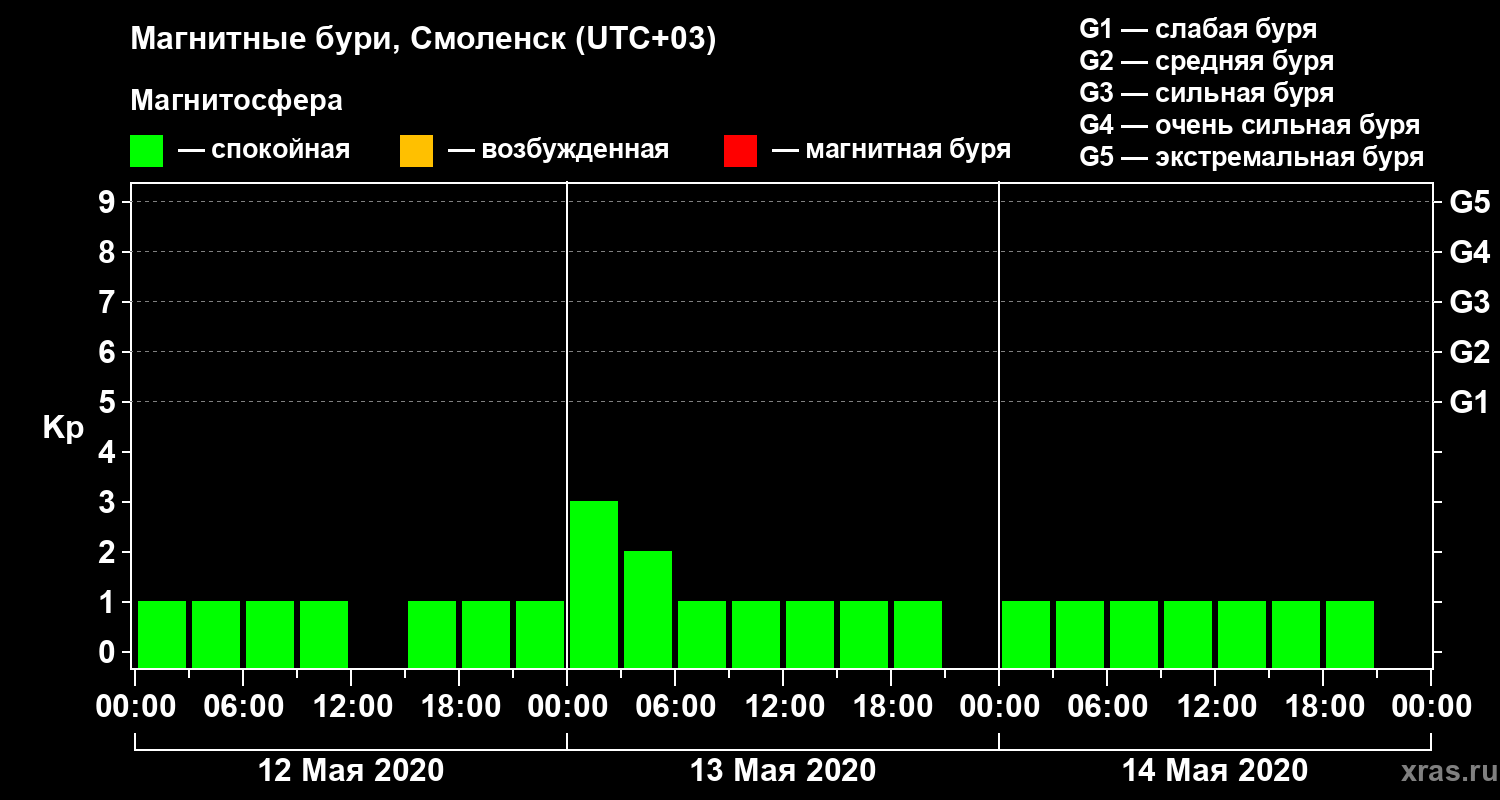1500x800 pixels.
Task: Click the red 'магнитная буря' legend swatch
Action: [x=740, y=151]
